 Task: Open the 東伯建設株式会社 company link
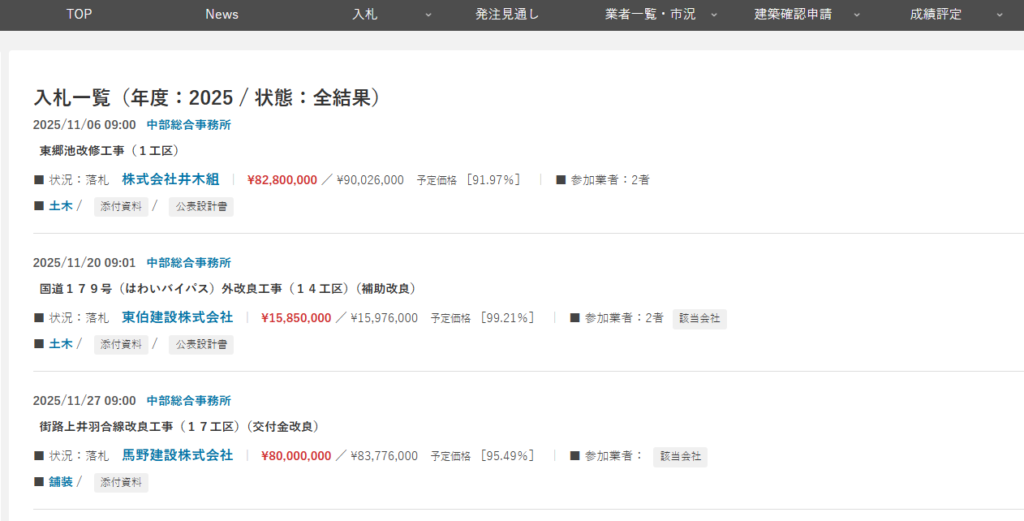click(x=177, y=318)
